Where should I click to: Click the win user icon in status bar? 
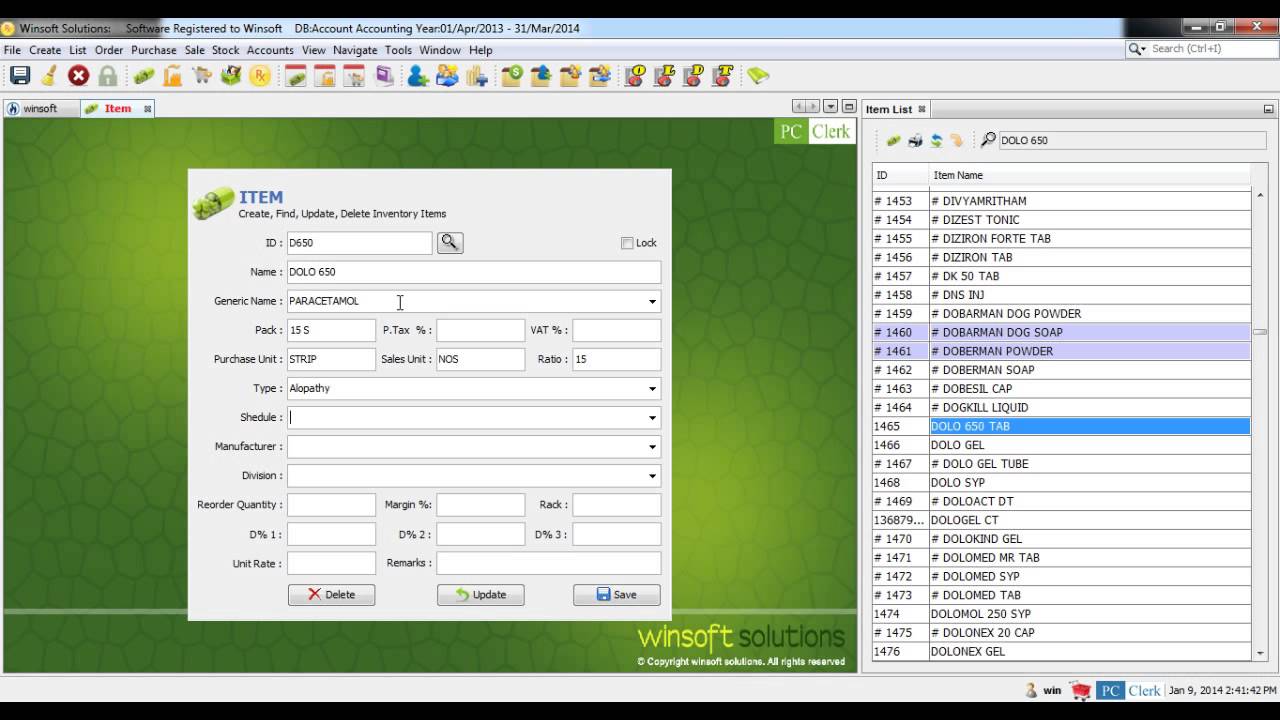click(1031, 690)
